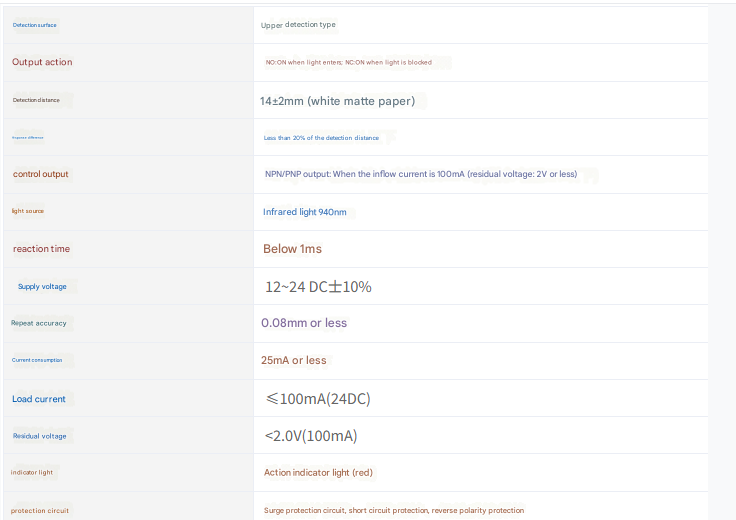
Task: Select the 'Below 1ms' value
Action: coord(292,249)
